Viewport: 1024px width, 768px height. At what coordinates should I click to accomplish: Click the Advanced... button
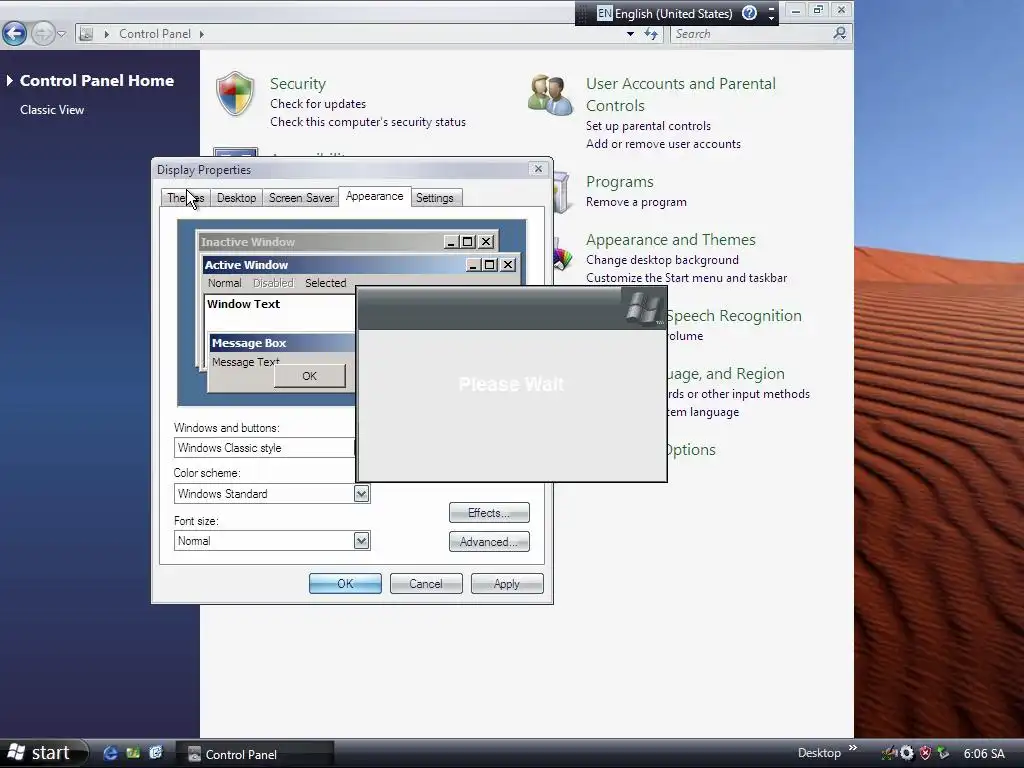tap(488, 541)
